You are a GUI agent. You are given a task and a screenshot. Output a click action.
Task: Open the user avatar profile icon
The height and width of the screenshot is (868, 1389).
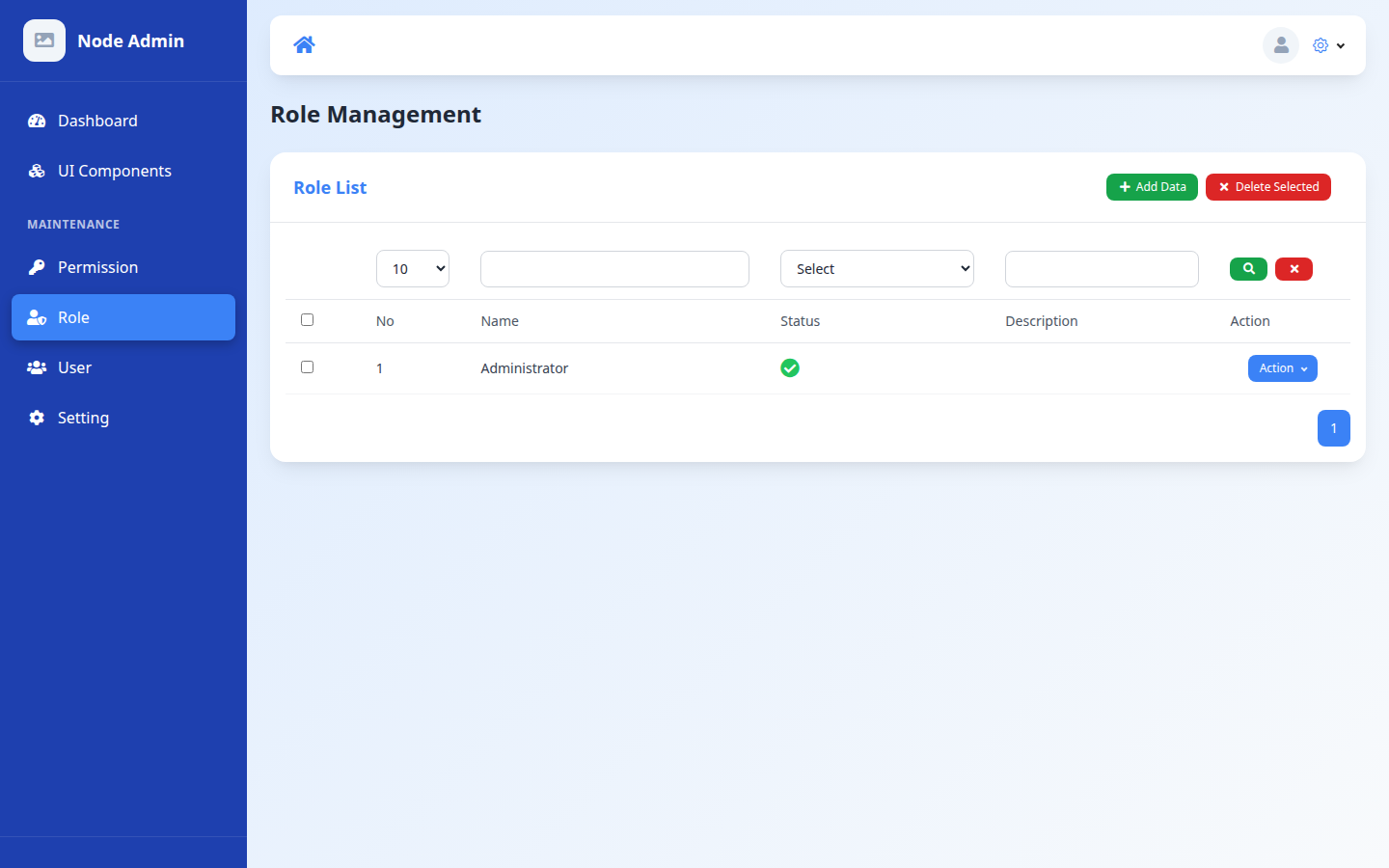pyautogui.click(x=1281, y=45)
